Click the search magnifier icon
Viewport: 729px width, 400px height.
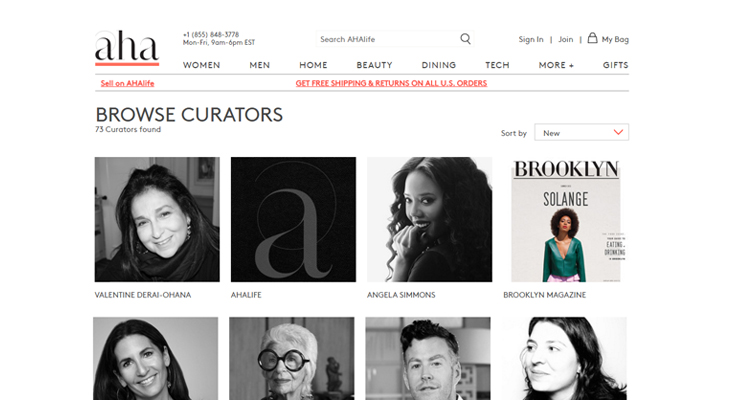(x=465, y=39)
